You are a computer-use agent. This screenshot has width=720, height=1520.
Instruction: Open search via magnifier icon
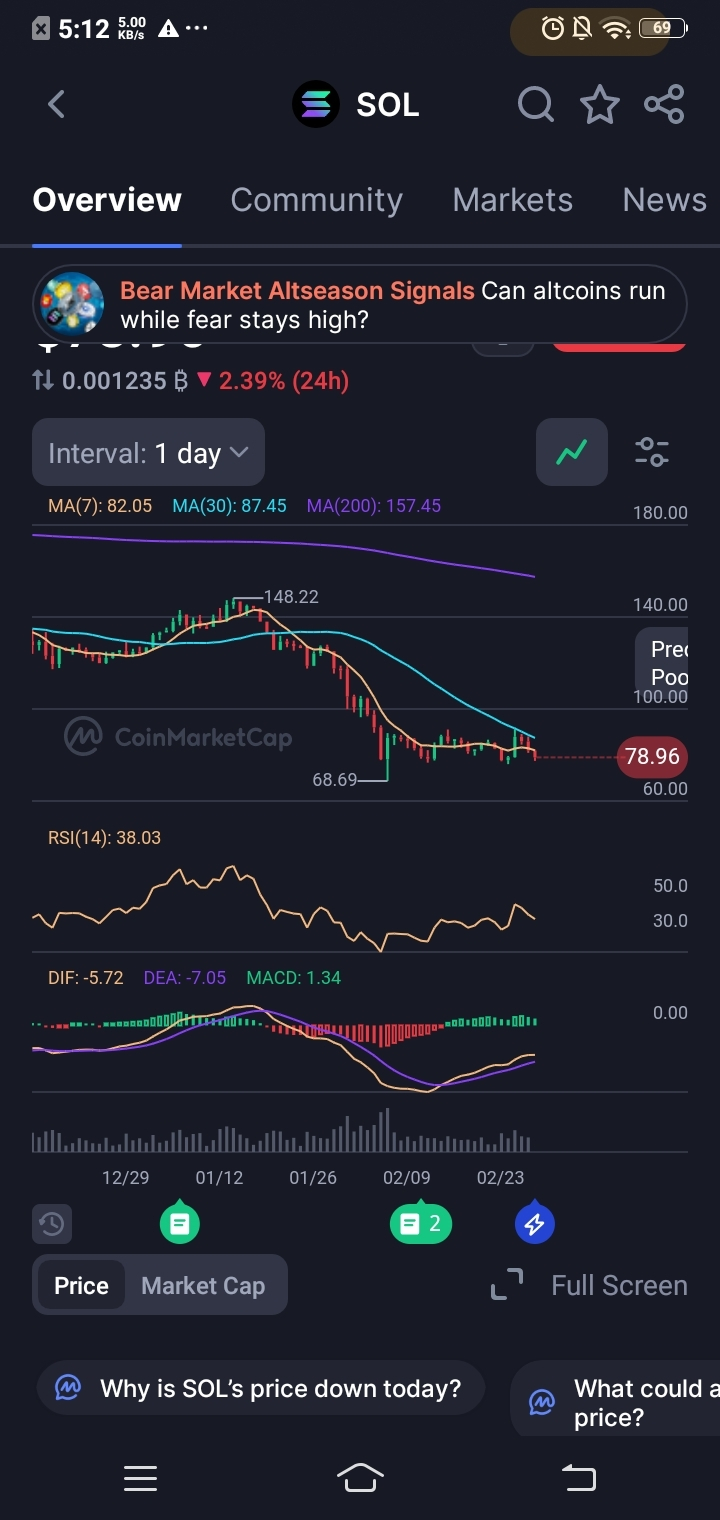click(x=536, y=104)
